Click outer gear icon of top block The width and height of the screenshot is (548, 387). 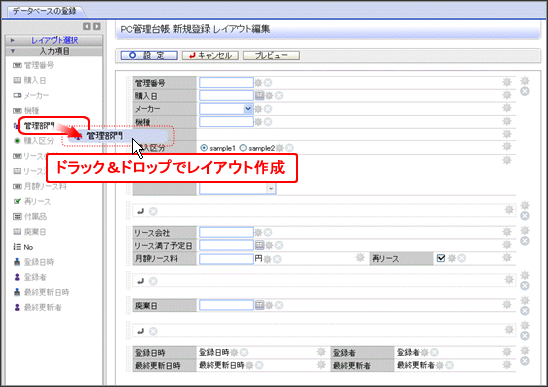[x=525, y=81]
